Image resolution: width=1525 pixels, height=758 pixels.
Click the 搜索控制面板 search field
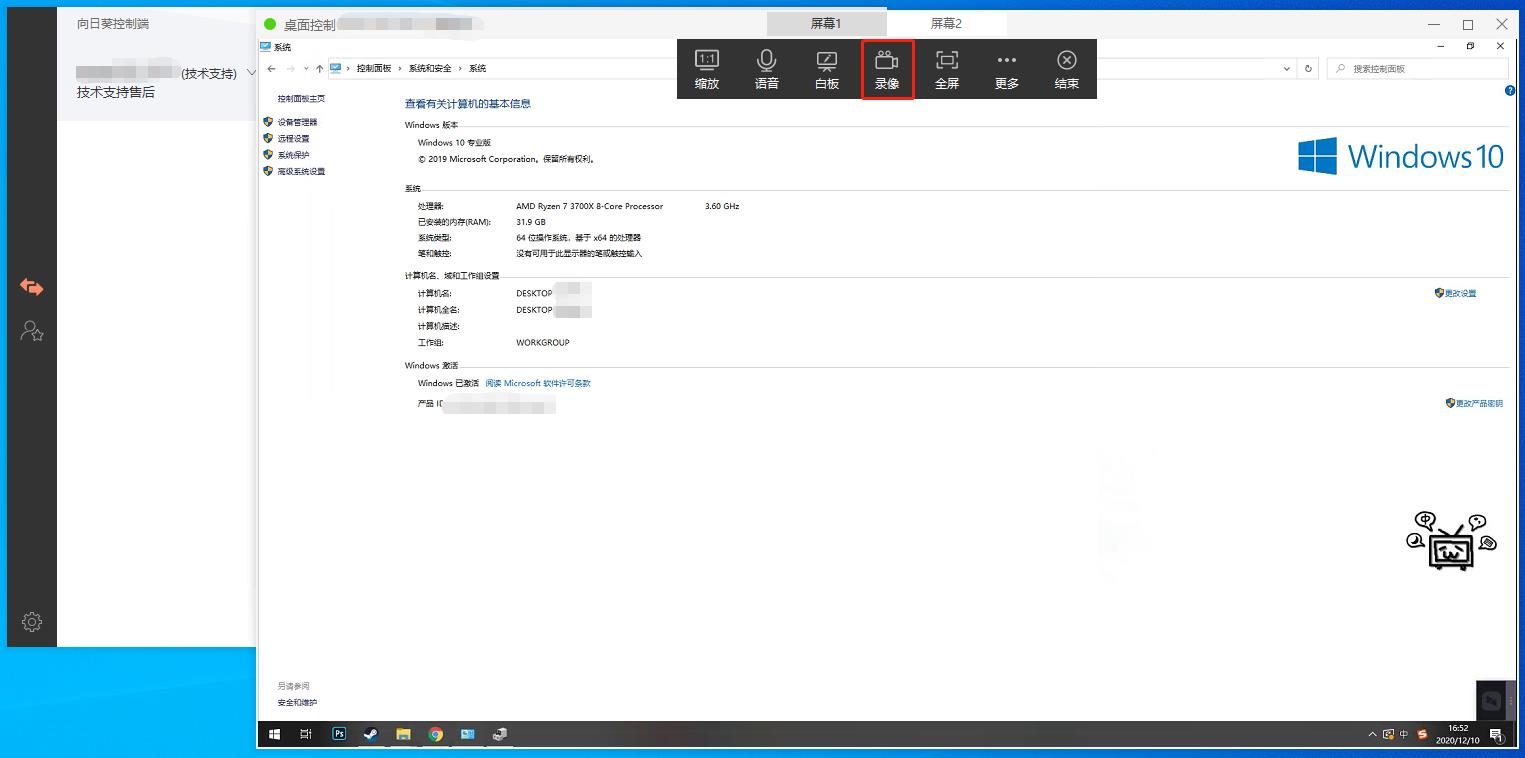(1417, 68)
